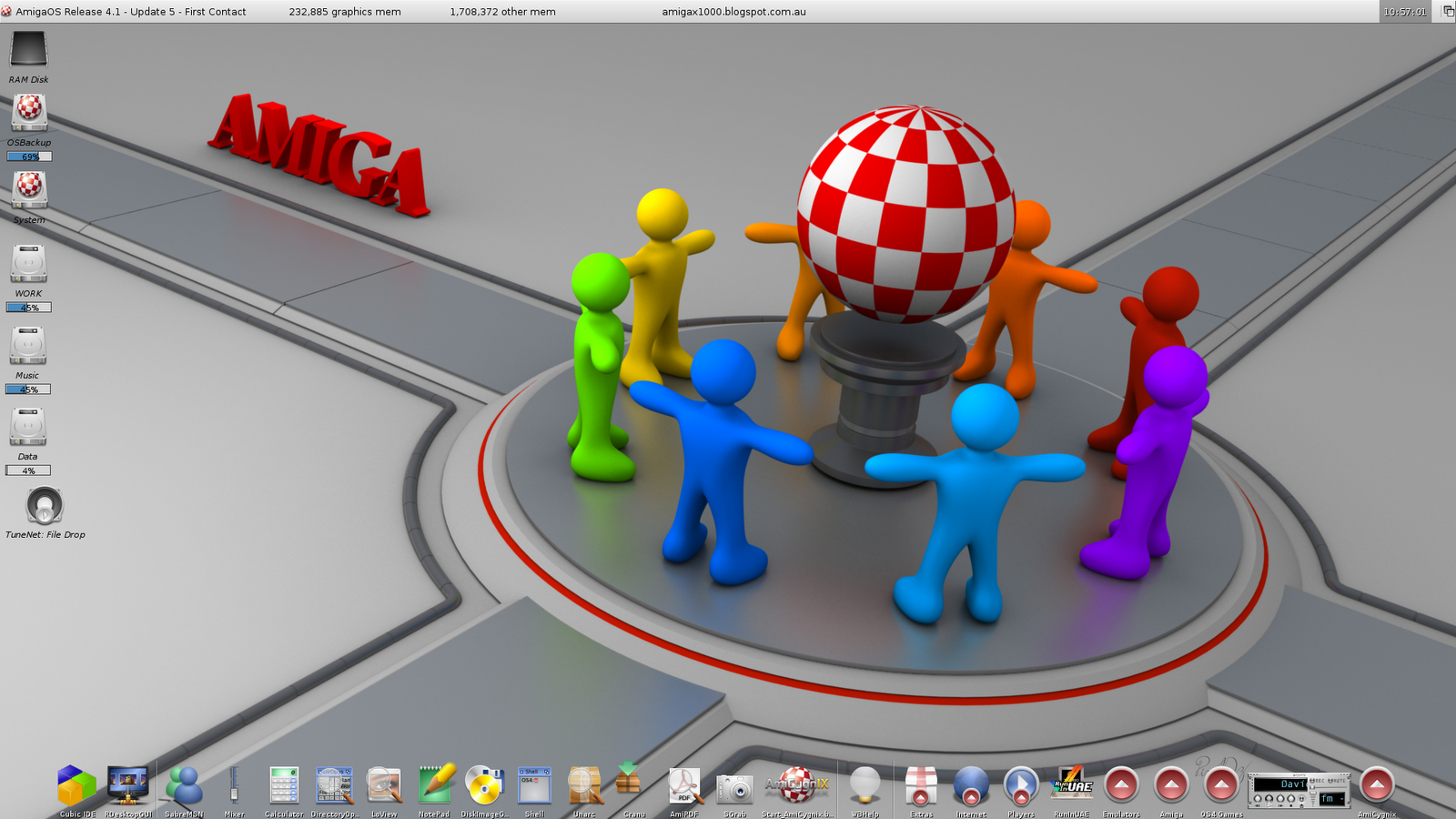Image resolution: width=1456 pixels, height=819 pixels.
Task: Launch RDesktopGUI from the dock
Action: tap(127, 785)
